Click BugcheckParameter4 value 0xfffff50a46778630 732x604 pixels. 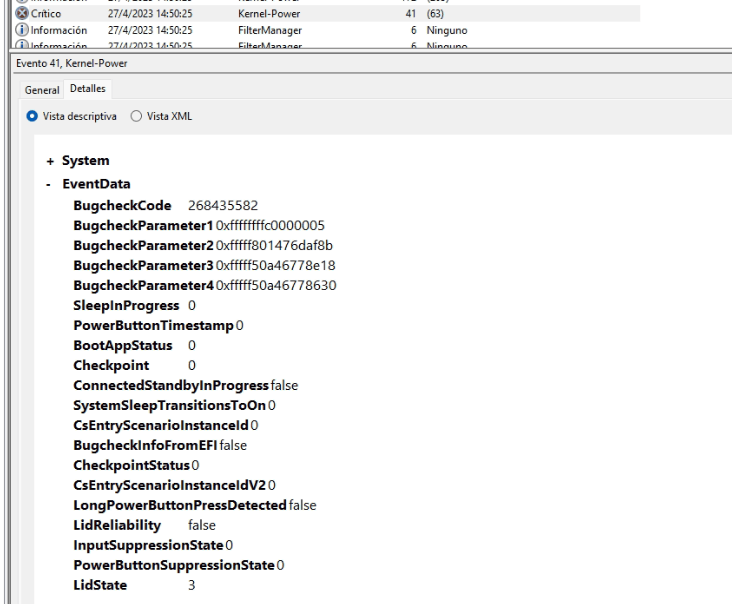[276, 286]
